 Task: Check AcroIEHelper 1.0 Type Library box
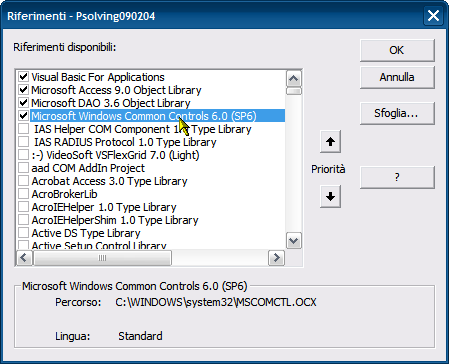pos(23,207)
